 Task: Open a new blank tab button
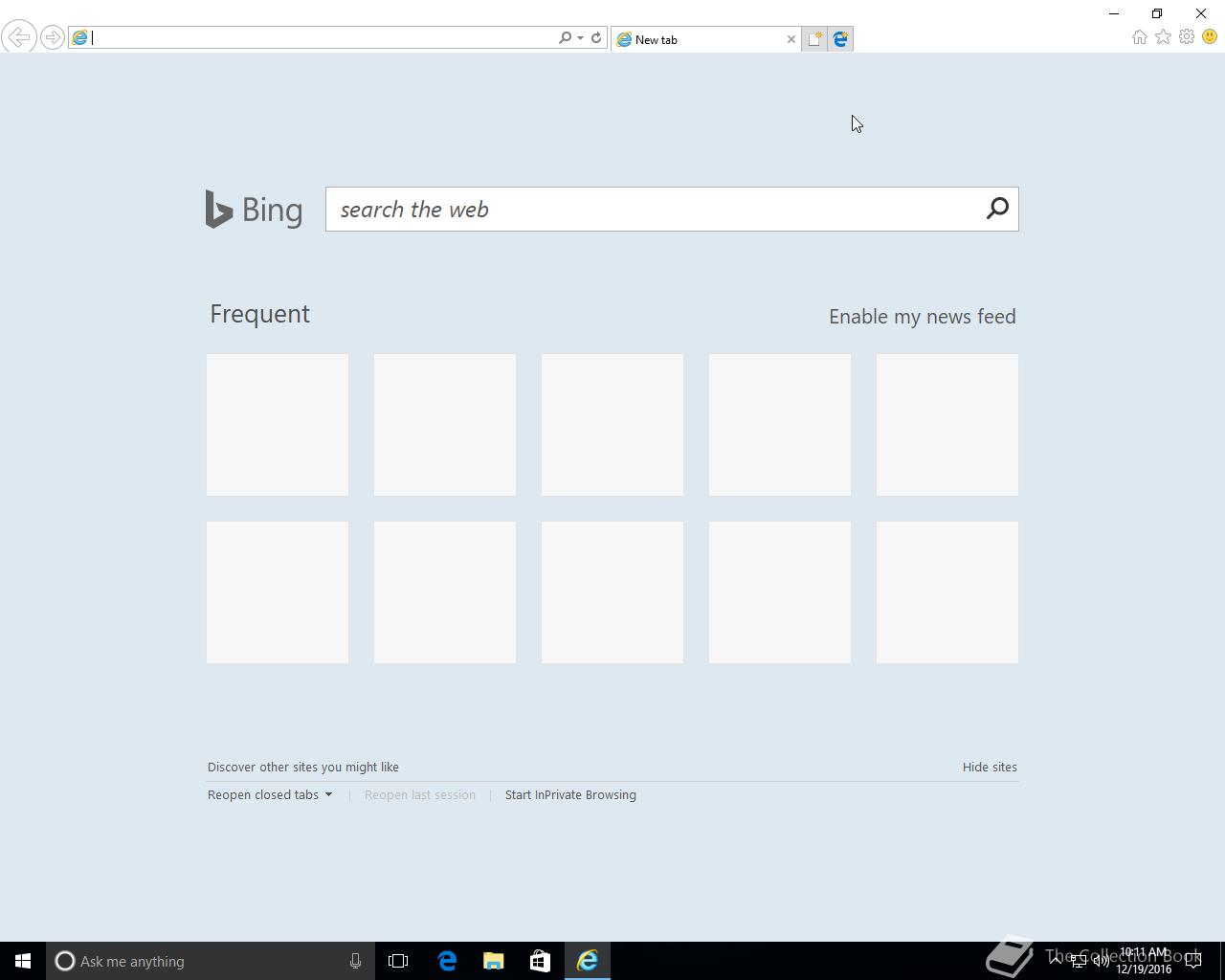(814, 39)
